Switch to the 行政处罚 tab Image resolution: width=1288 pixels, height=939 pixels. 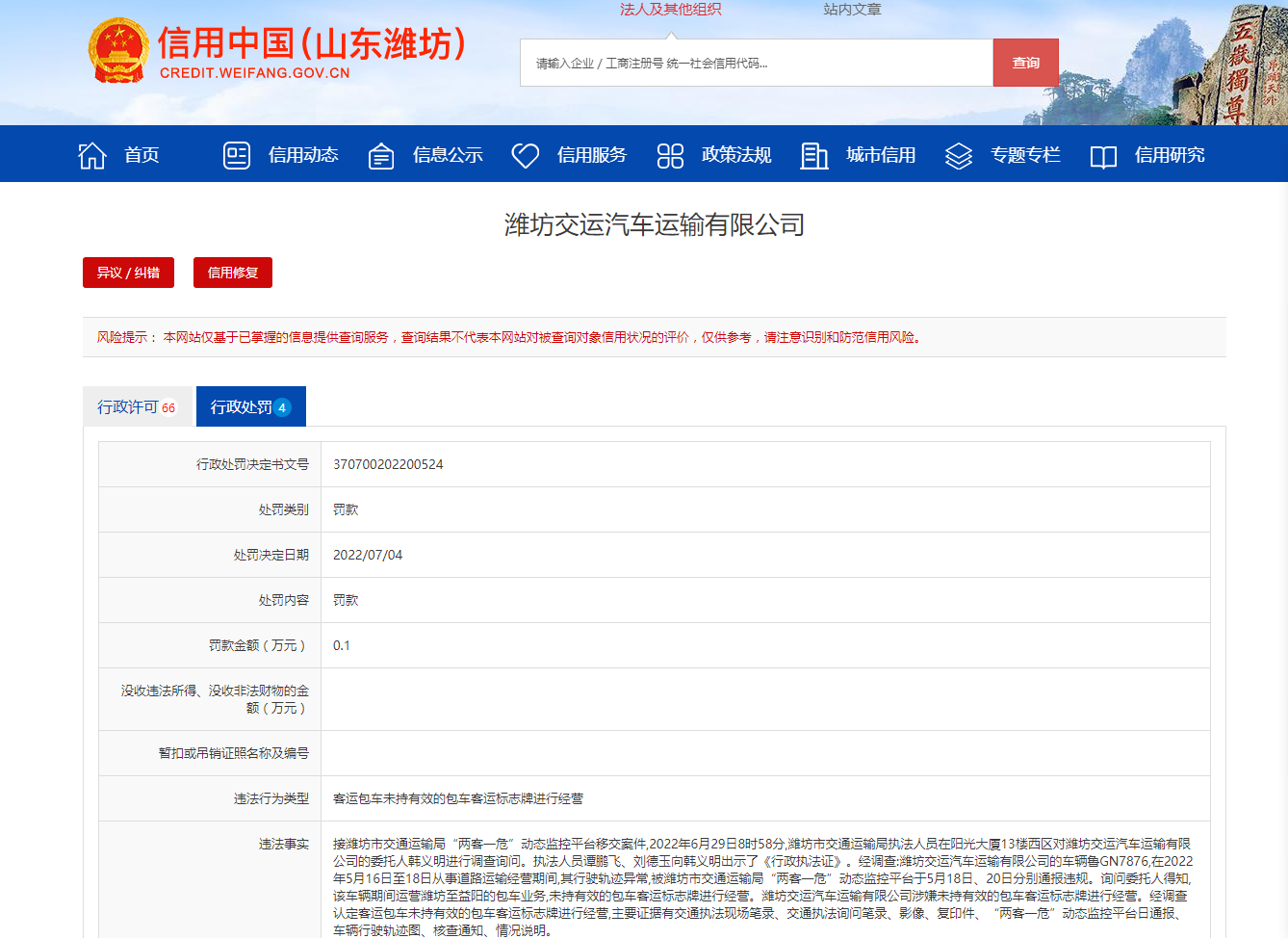[251, 406]
